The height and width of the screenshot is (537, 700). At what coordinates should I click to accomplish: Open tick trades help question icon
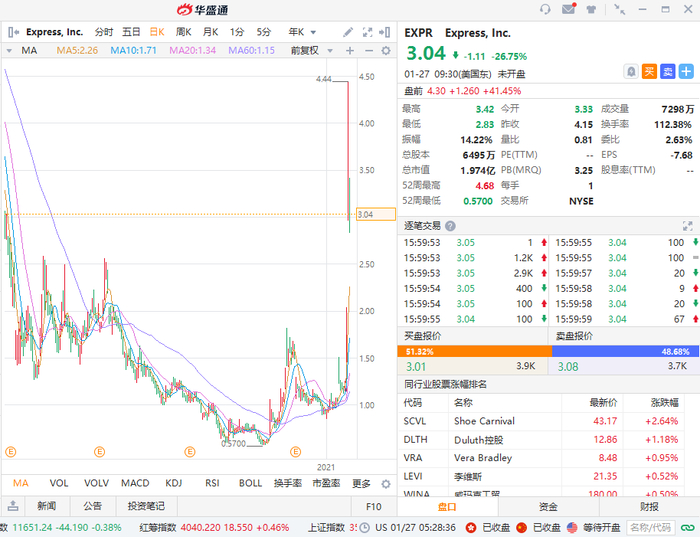click(x=450, y=226)
